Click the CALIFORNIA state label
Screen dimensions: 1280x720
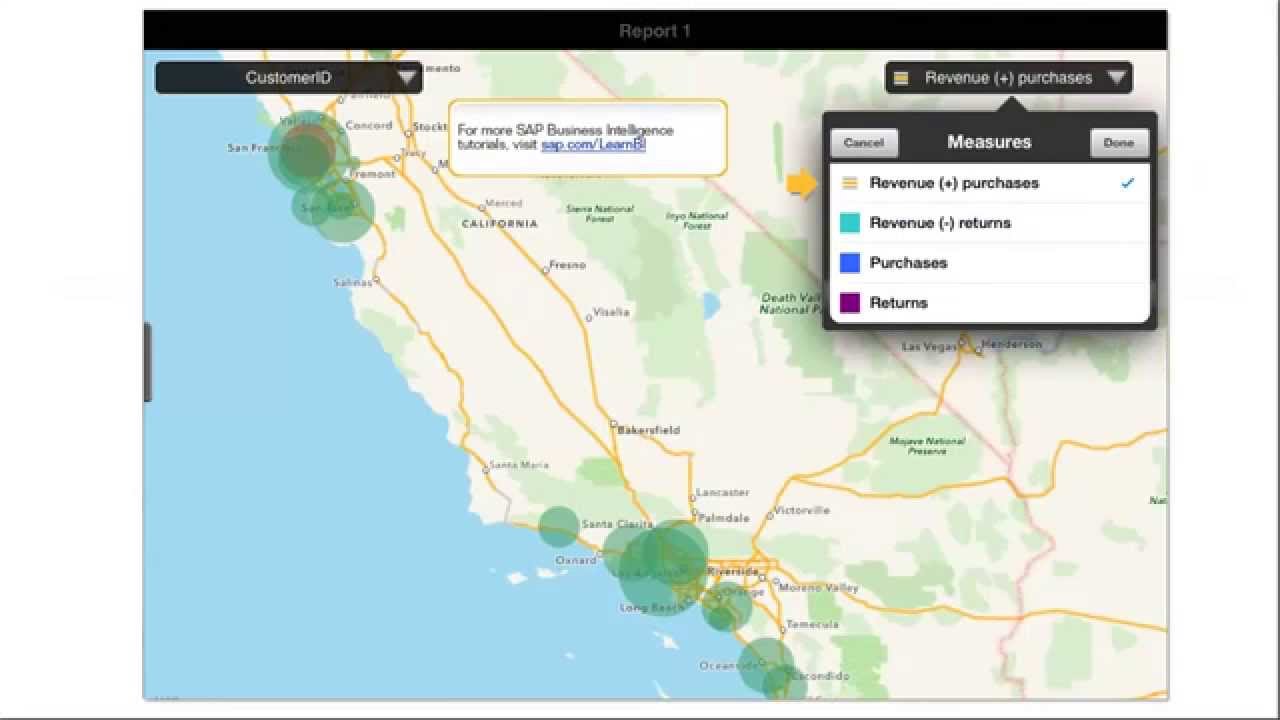(x=500, y=224)
